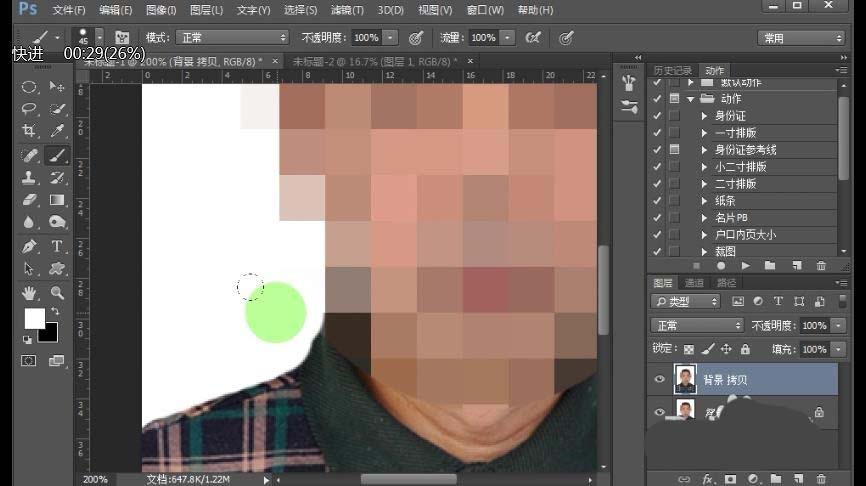Delete action with trash icon
Screen dimensions: 866x486
click(x=821, y=266)
